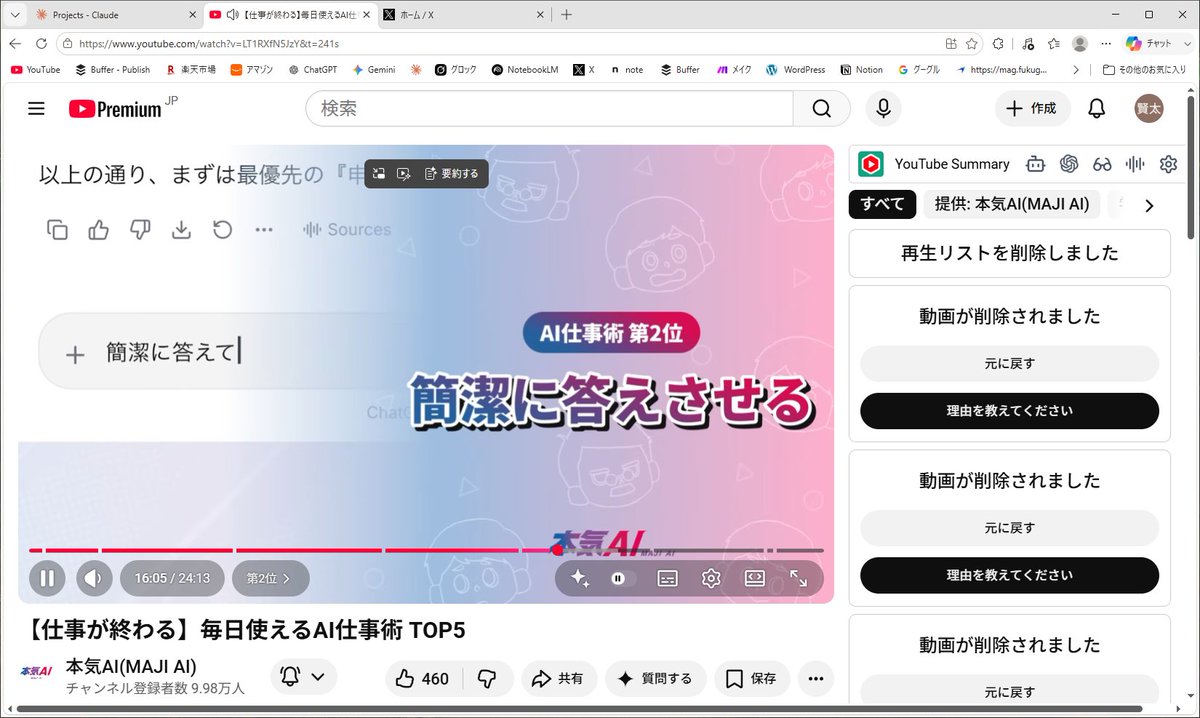The image size is (1200, 718).
Task: Add this page to favorites with the star
Action: (x=972, y=43)
